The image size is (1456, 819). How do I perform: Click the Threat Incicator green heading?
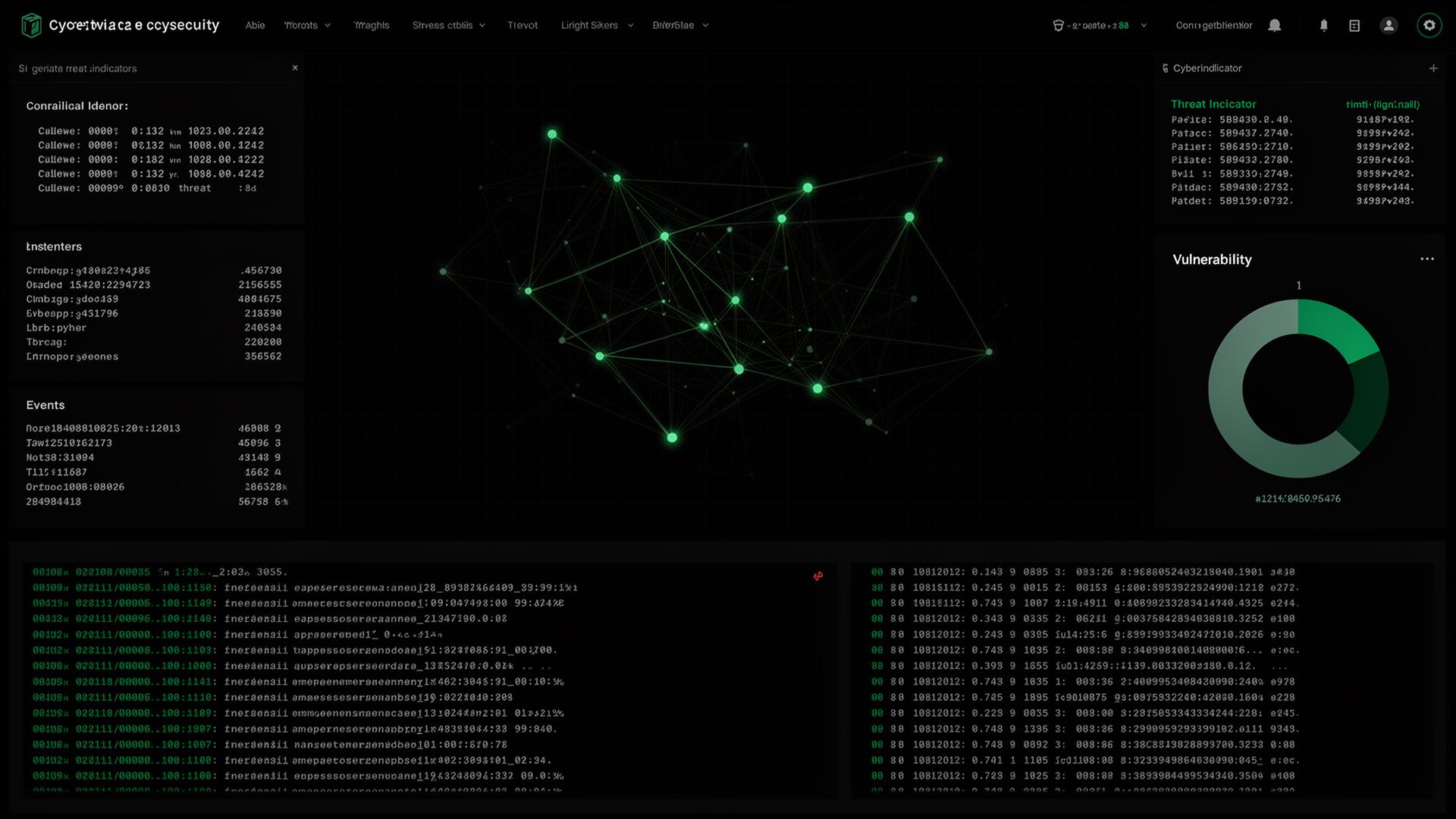pyautogui.click(x=1213, y=104)
